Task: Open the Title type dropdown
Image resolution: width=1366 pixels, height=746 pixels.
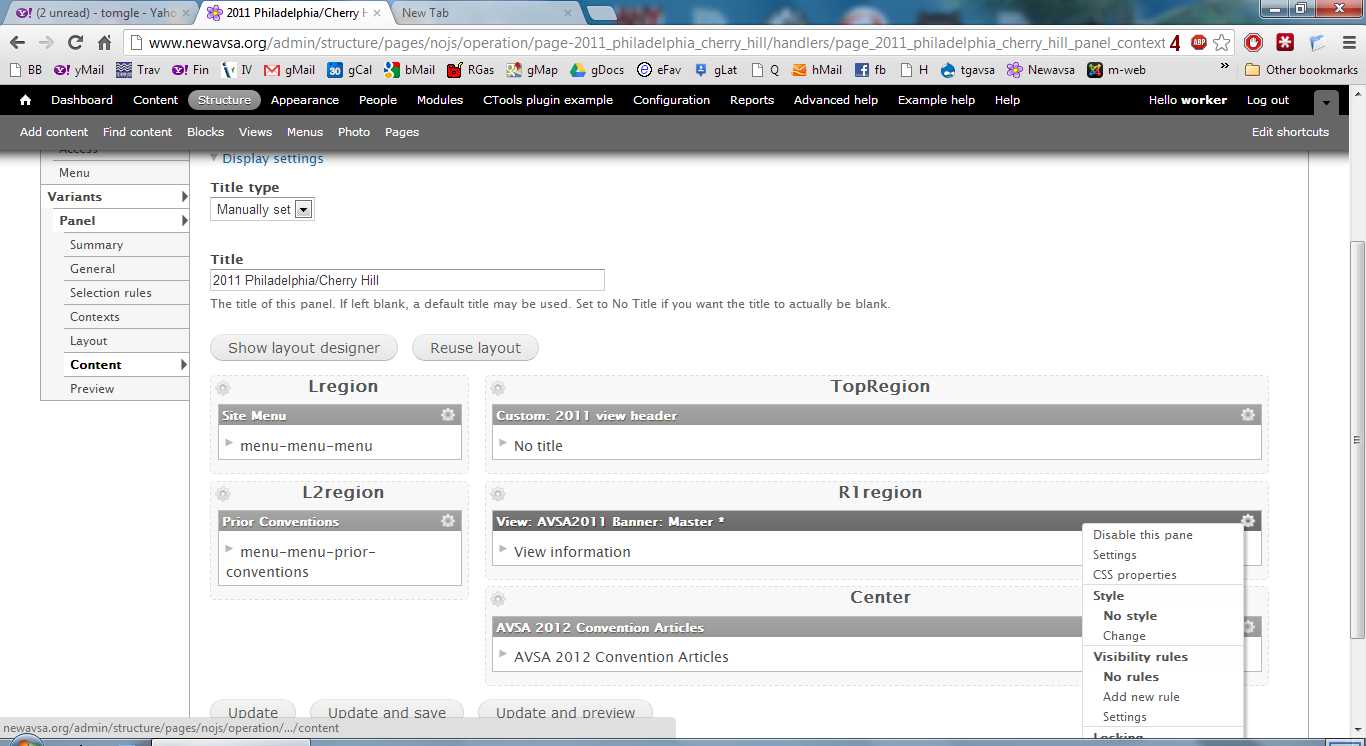Action: click(x=263, y=209)
